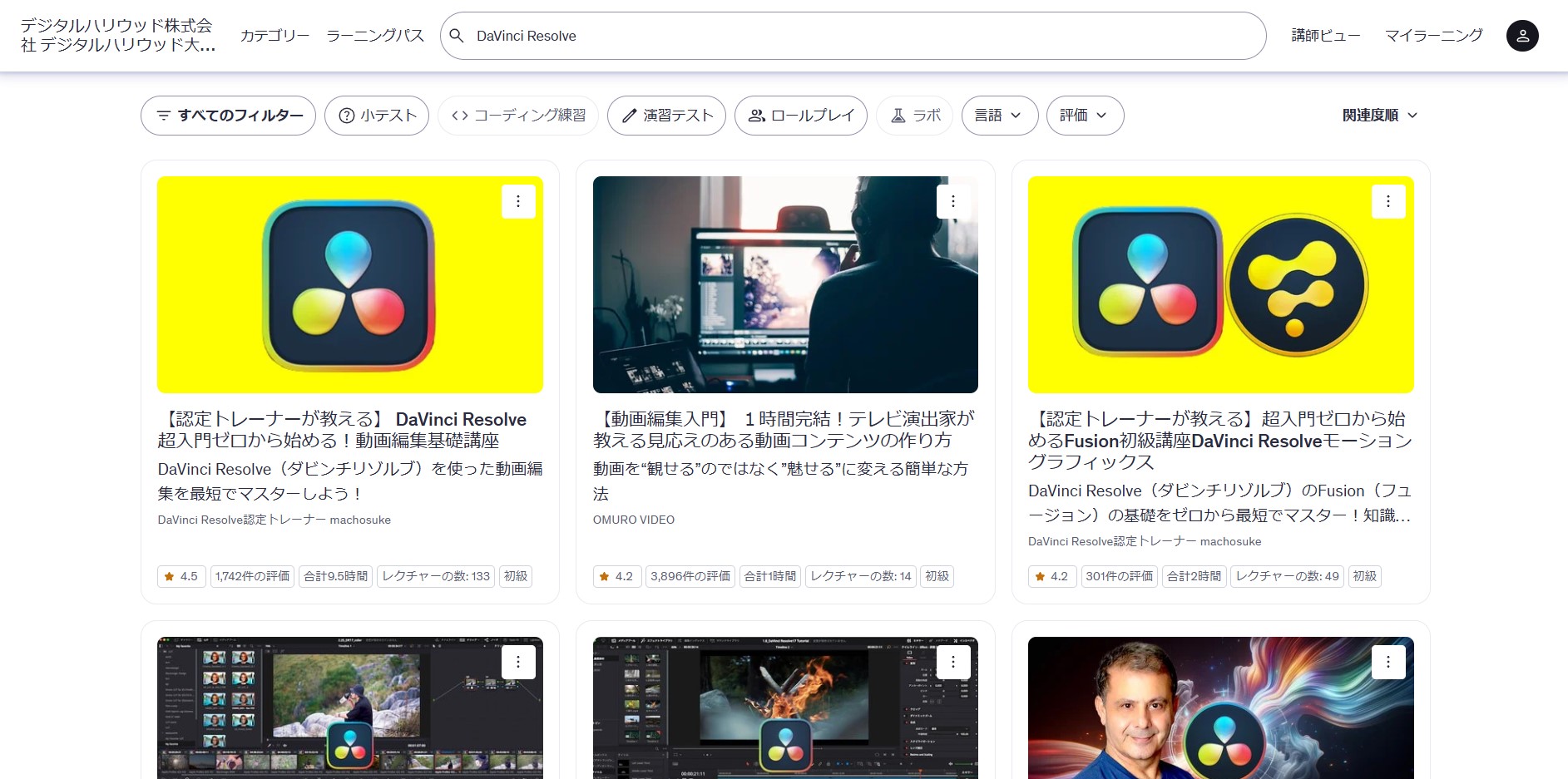1568x779 pixels.
Task: Expand the 言語 language dropdown
Action: 999,116
